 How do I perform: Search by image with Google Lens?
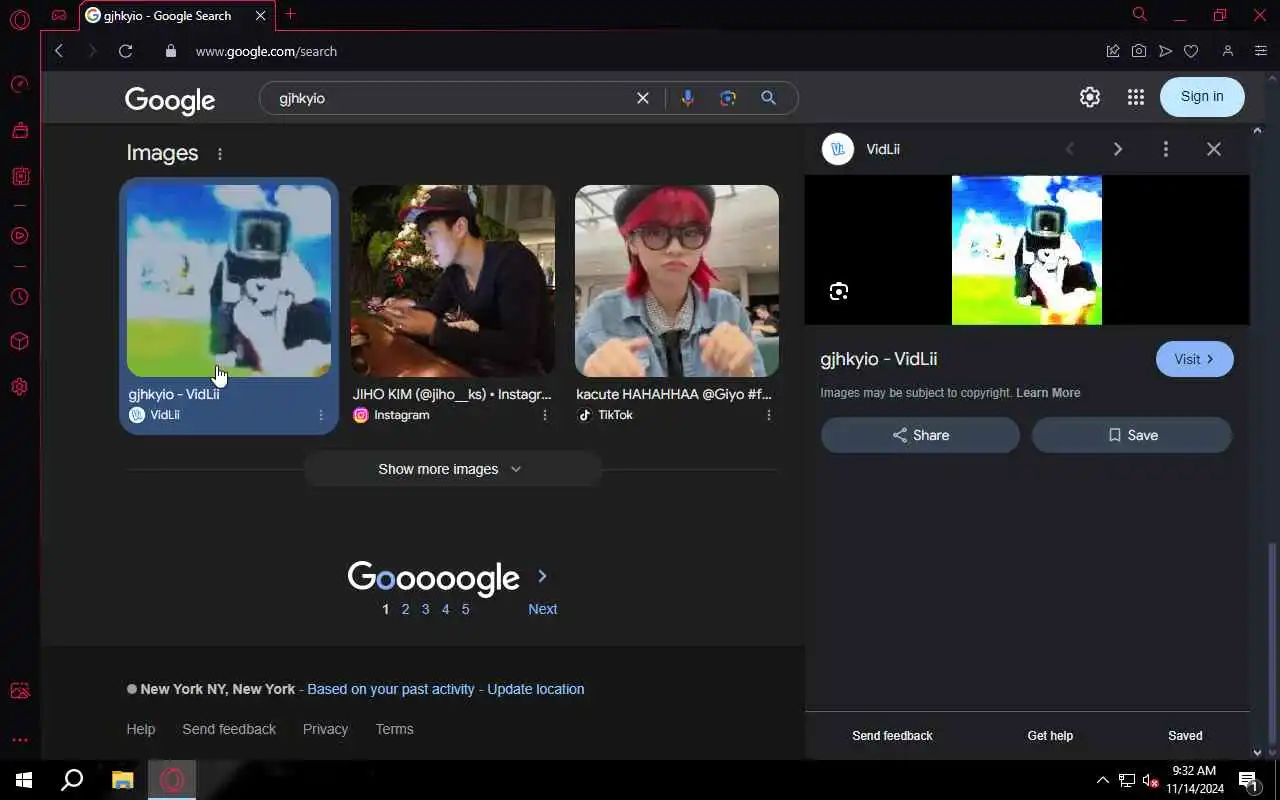click(x=728, y=98)
